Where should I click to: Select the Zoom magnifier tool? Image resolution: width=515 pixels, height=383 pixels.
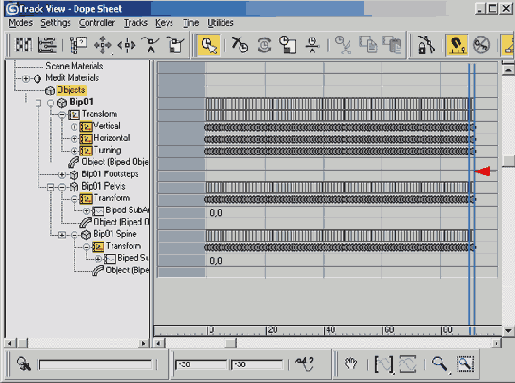point(440,364)
